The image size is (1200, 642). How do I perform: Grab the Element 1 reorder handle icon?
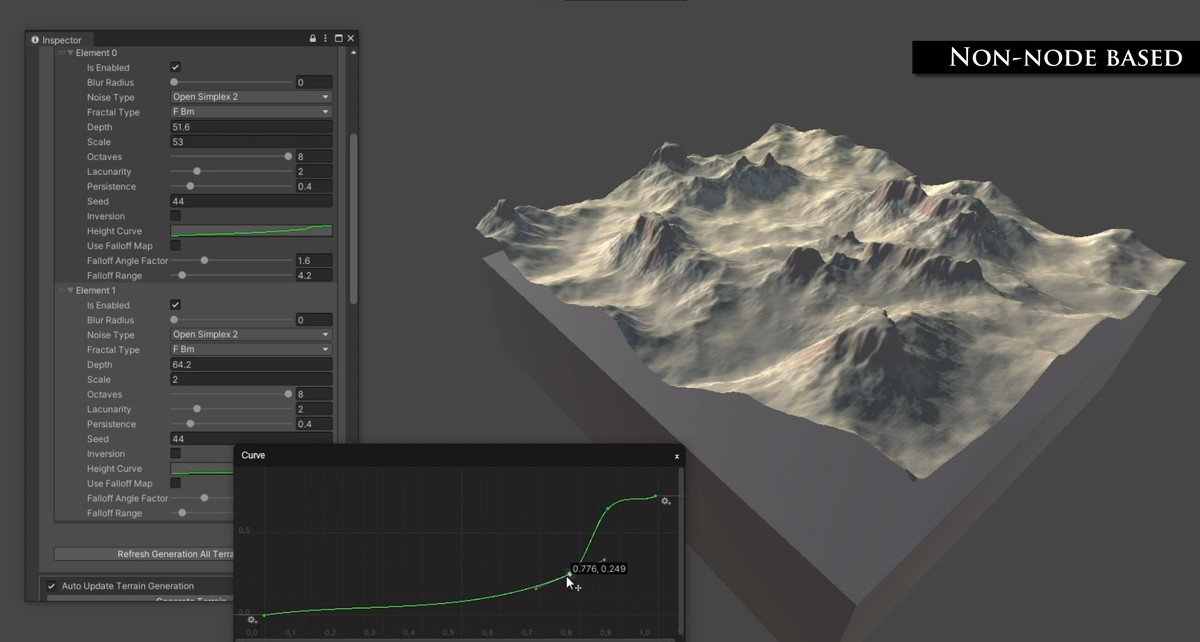click(x=61, y=291)
